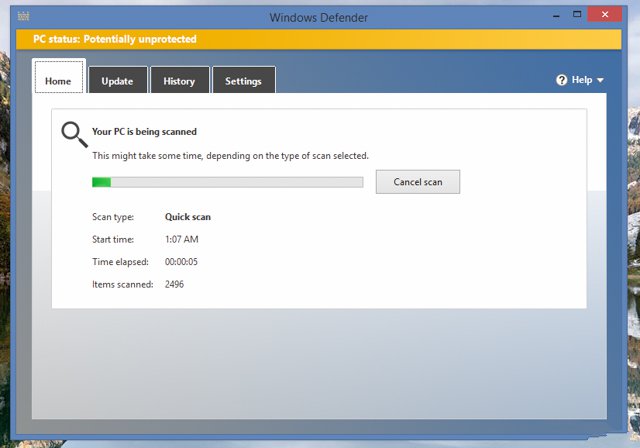This screenshot has width=640, height=448.
Task: Click the 'Items scanned:' label
Action: [x=123, y=284]
